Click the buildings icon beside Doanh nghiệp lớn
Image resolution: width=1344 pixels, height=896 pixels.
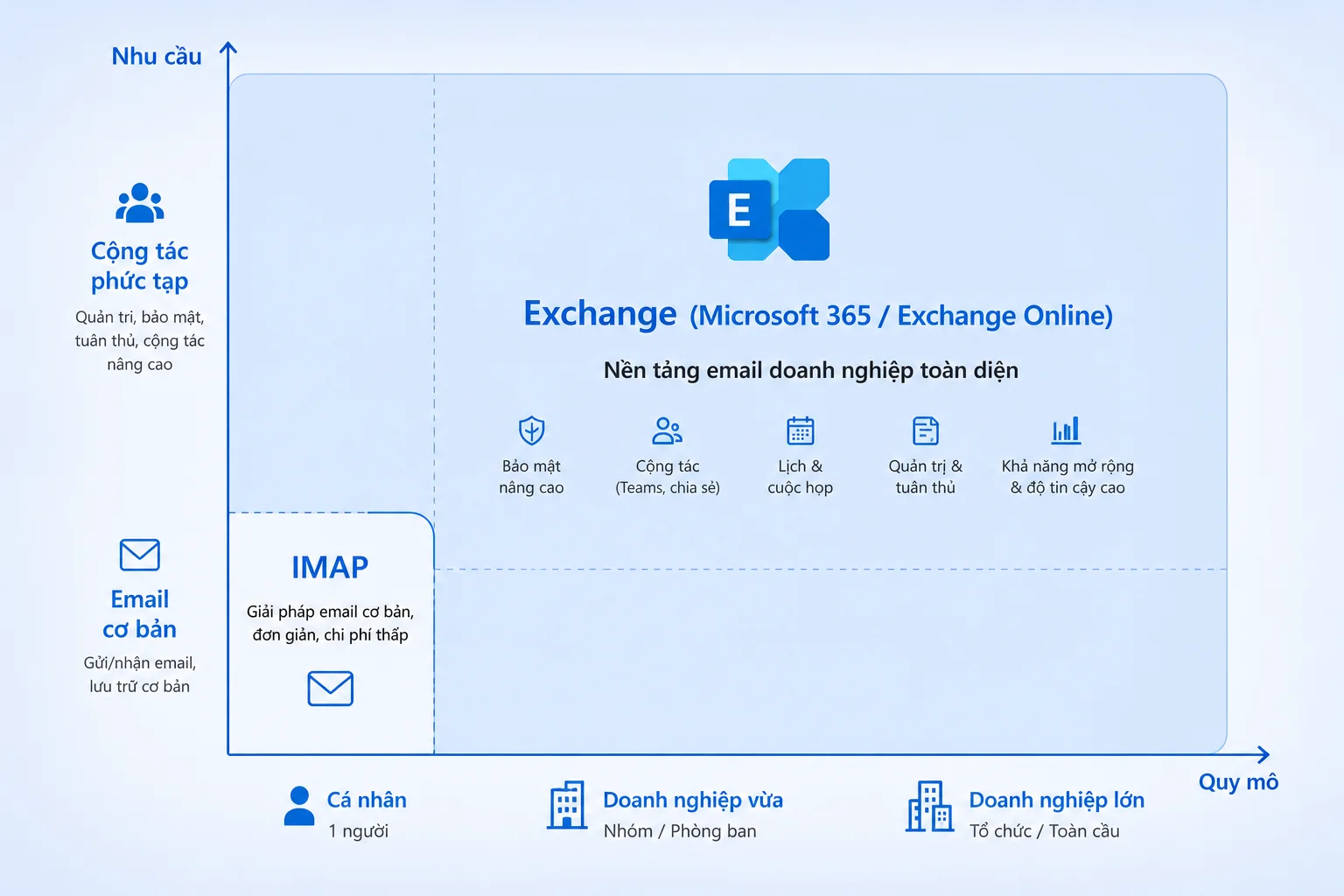point(929,806)
